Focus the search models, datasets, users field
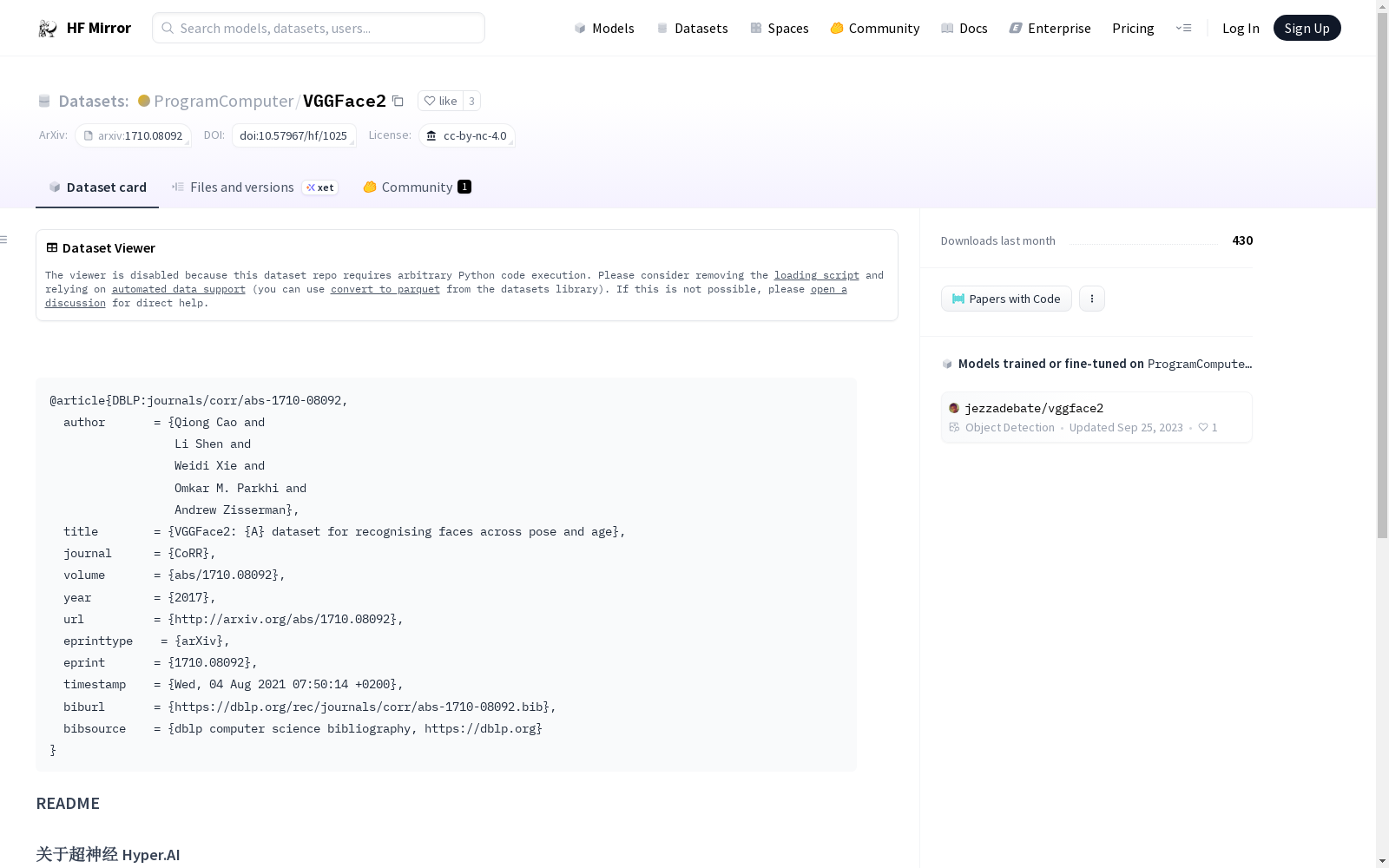The image size is (1389, 868). [319, 28]
